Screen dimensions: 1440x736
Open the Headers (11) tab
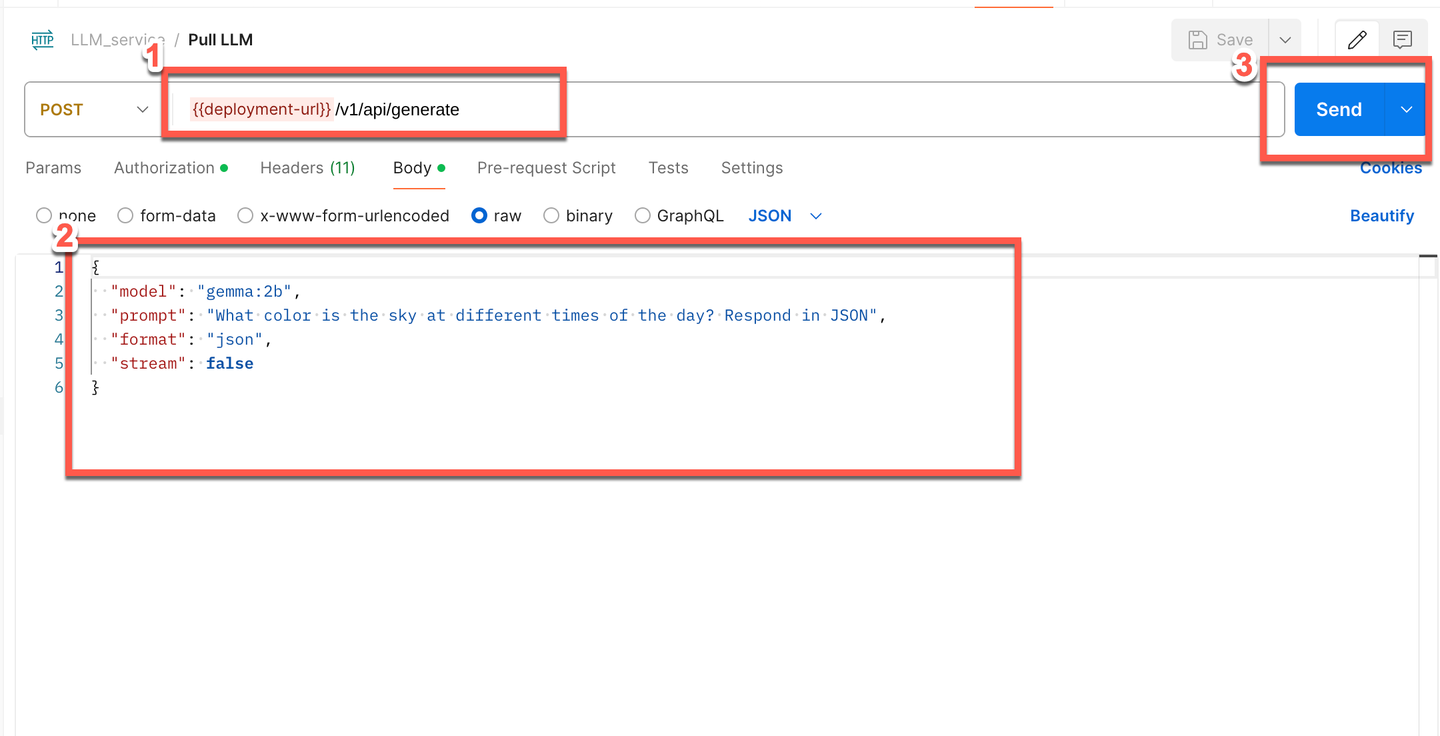308,168
